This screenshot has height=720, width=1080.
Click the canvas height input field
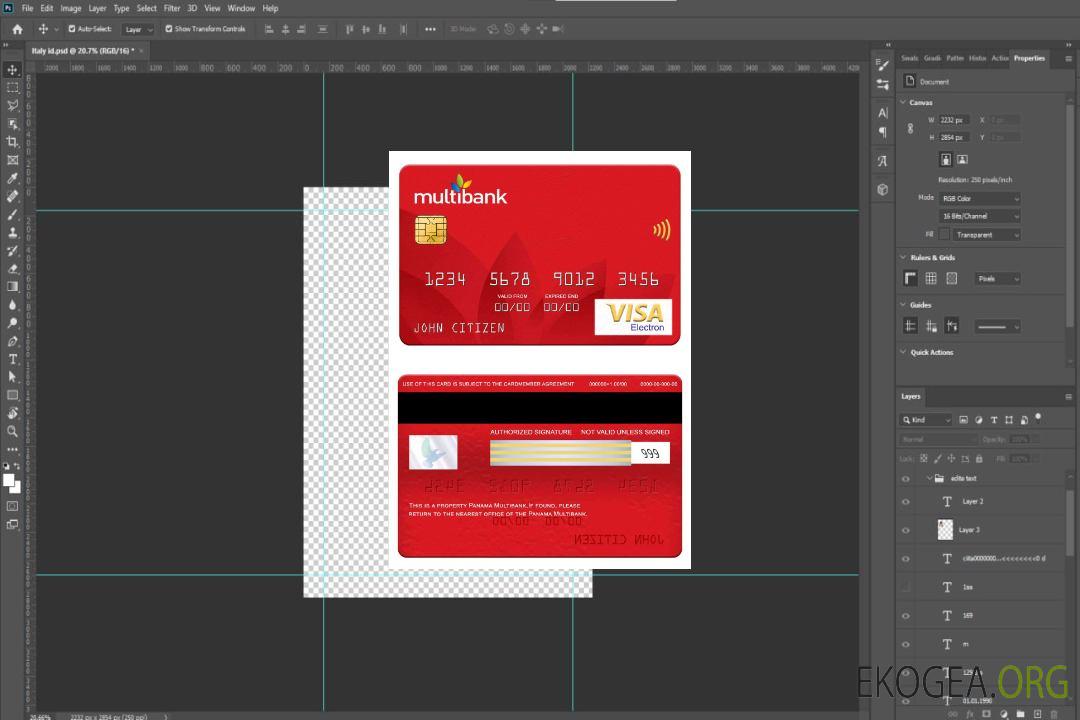pos(955,138)
